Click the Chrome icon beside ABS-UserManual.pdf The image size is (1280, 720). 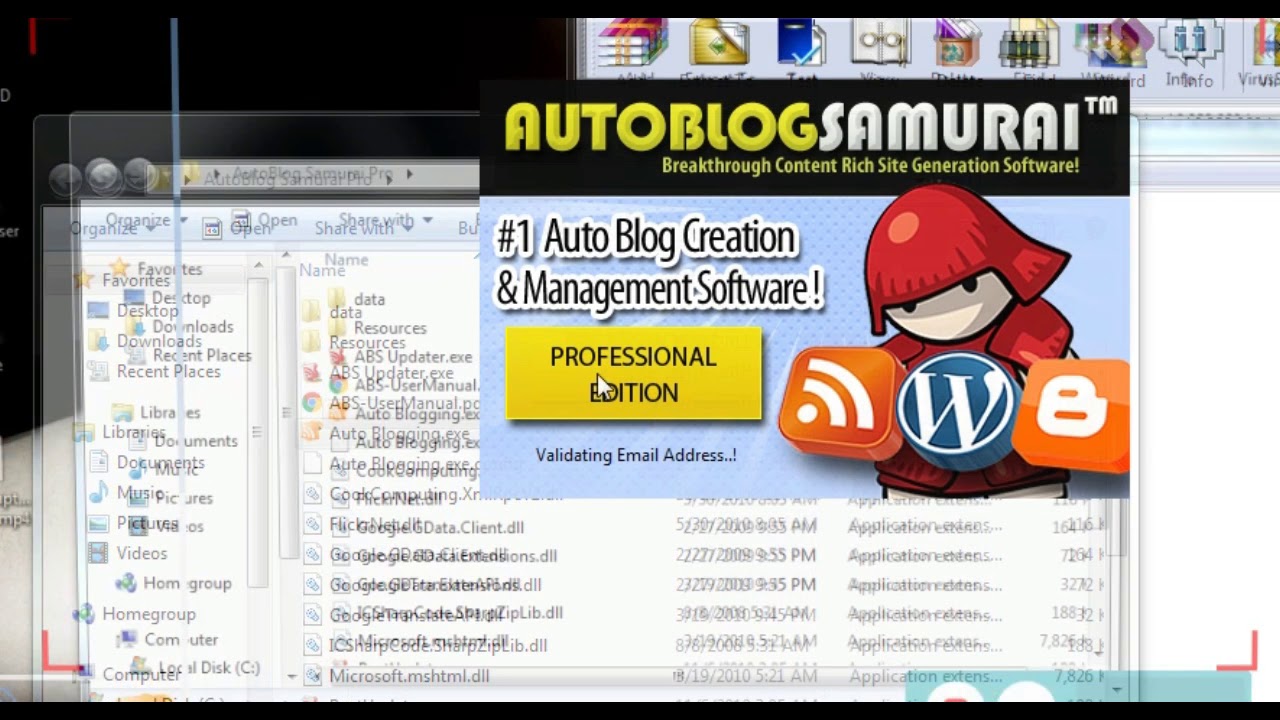312,404
